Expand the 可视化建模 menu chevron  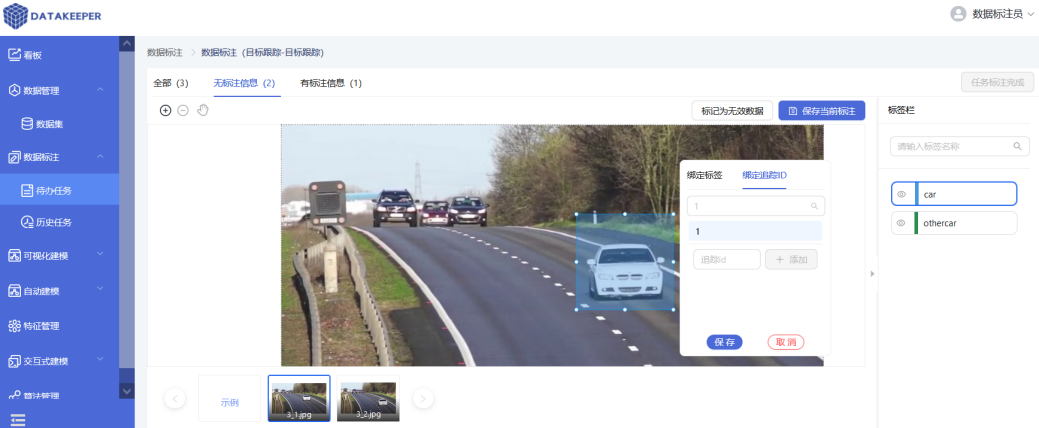tap(100, 254)
